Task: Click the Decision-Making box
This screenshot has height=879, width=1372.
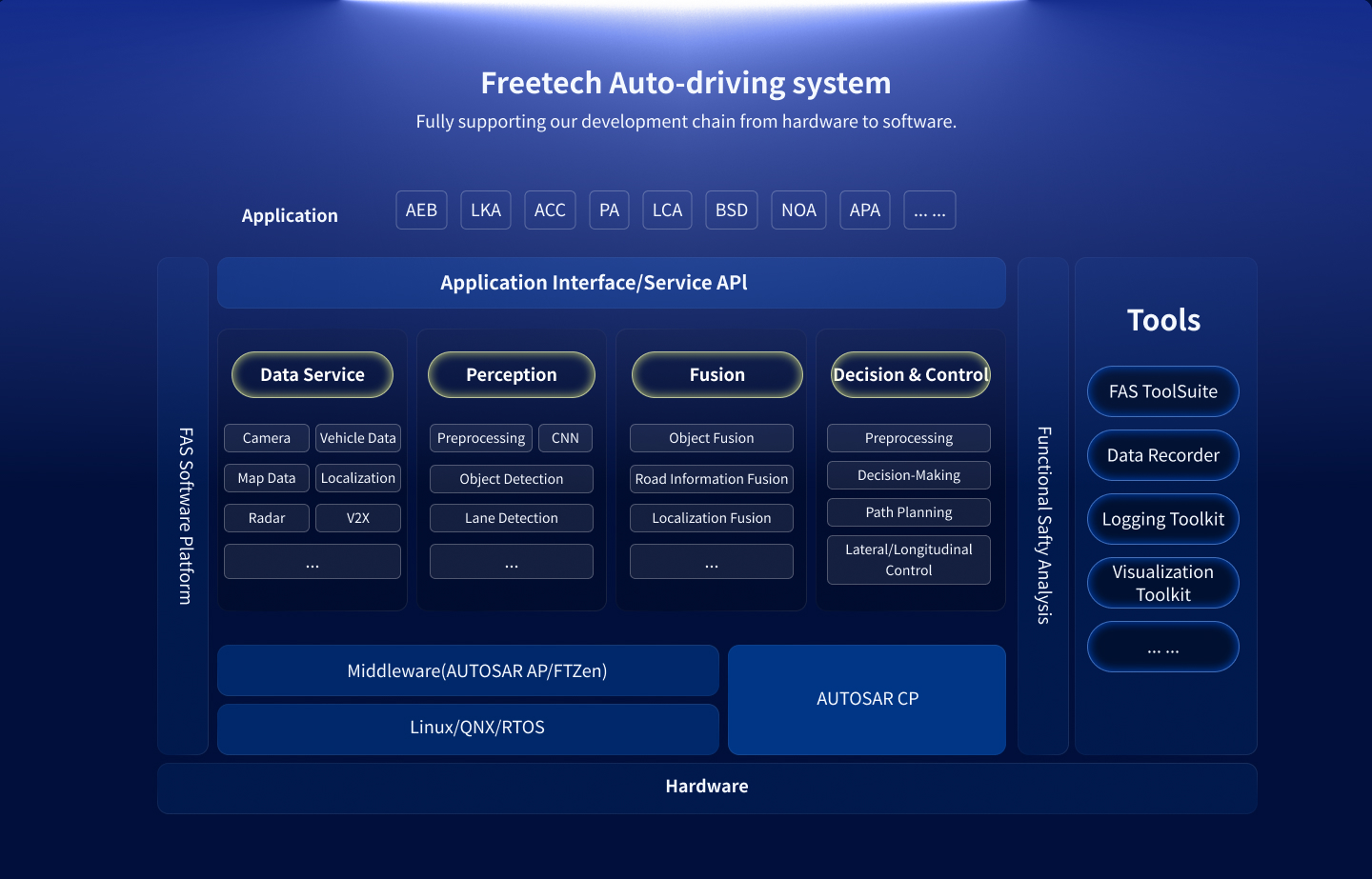Action: (909, 475)
